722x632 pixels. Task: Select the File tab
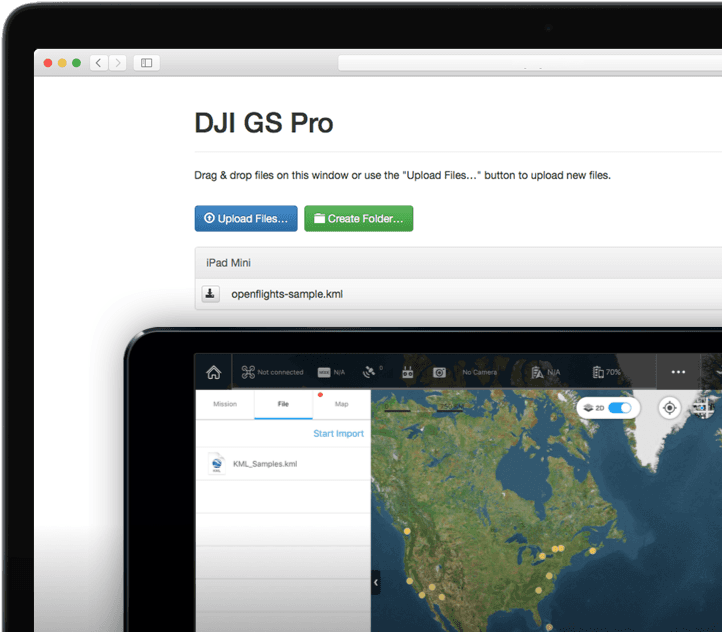point(283,404)
